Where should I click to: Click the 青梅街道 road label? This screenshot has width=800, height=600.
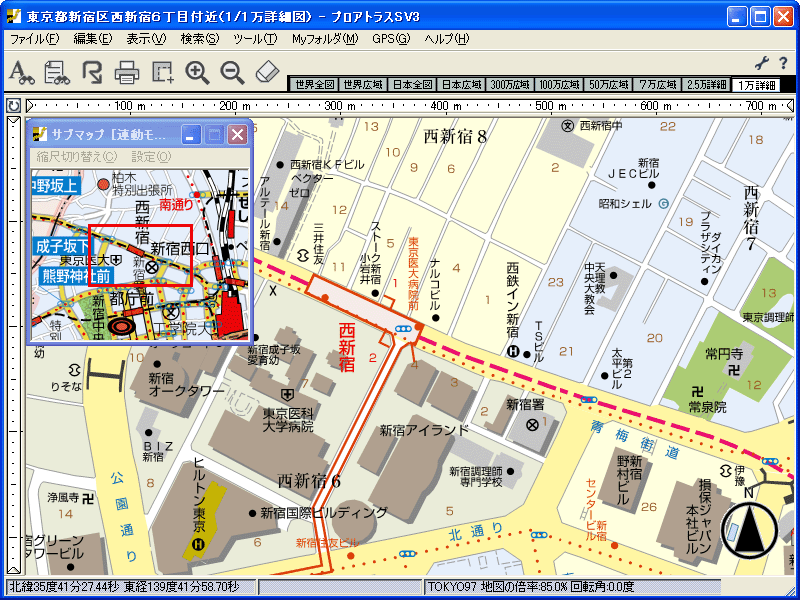tap(636, 438)
